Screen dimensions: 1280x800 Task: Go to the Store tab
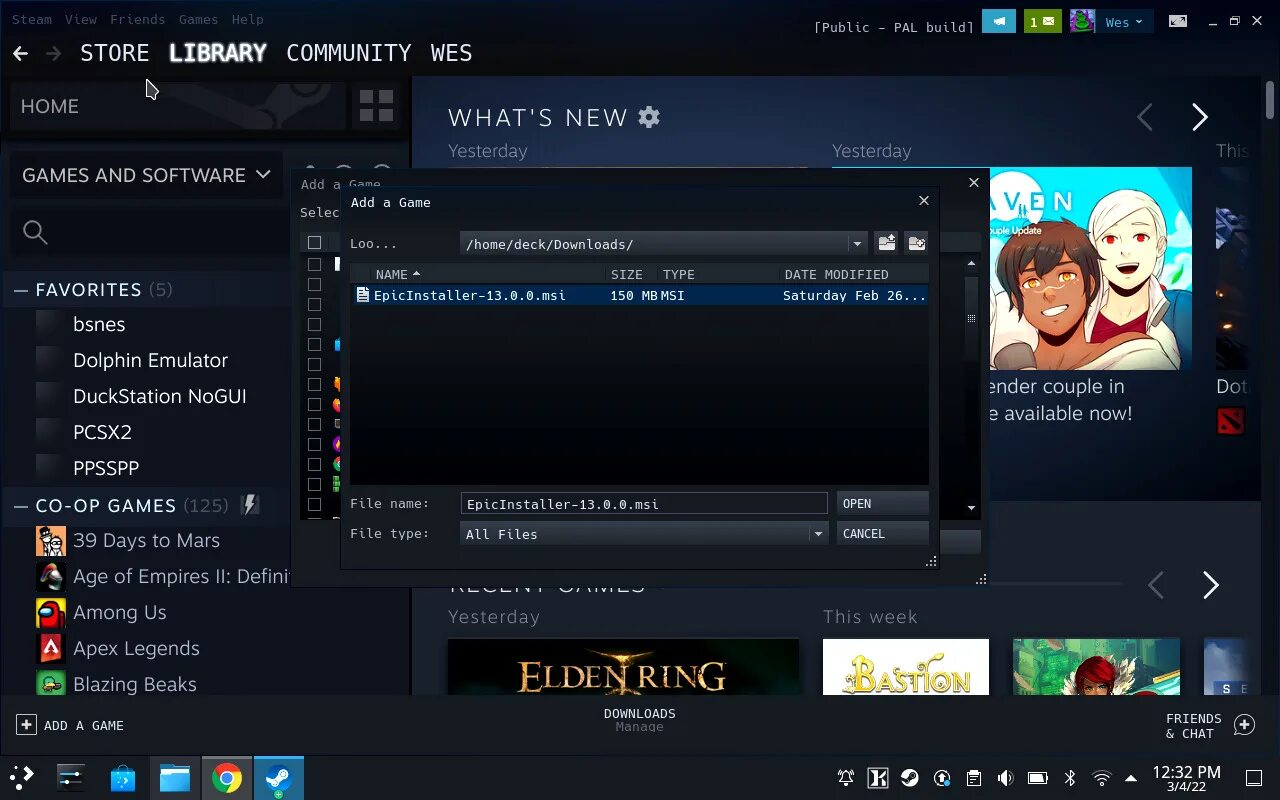pos(114,53)
